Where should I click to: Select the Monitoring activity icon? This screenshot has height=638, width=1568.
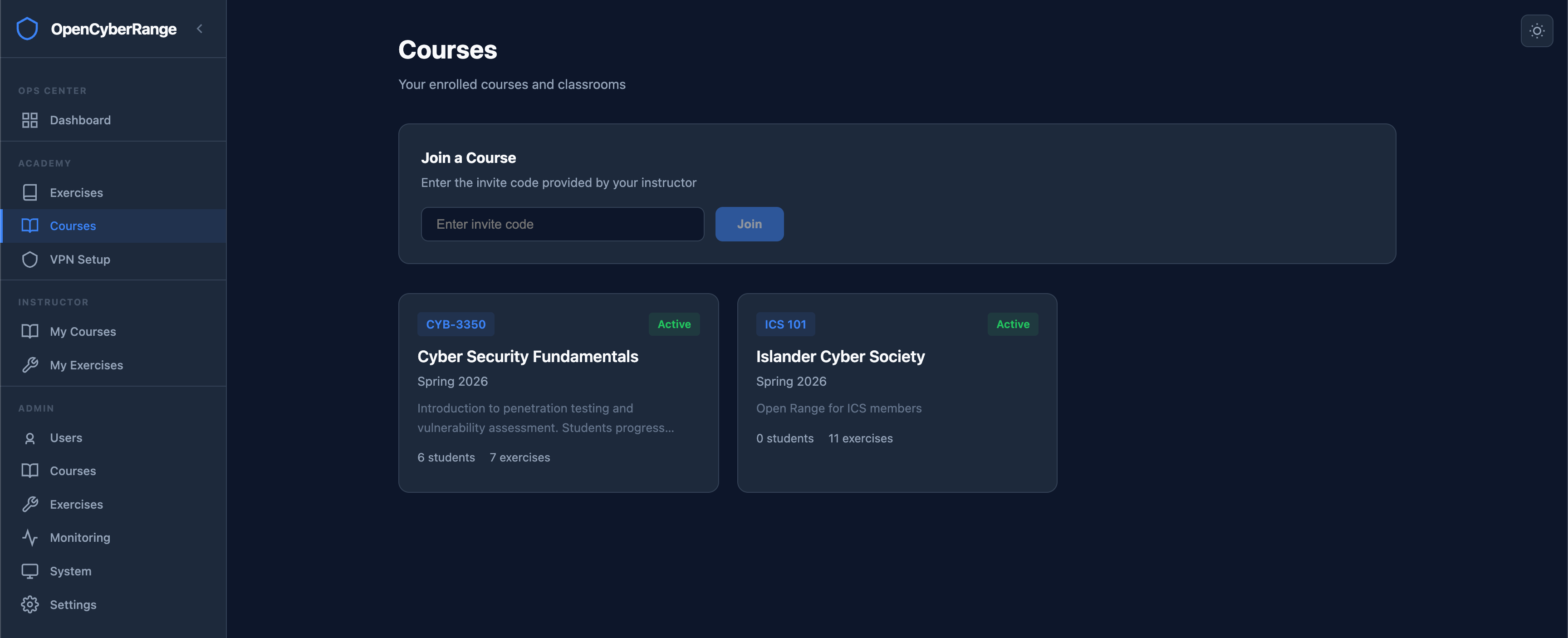30,538
